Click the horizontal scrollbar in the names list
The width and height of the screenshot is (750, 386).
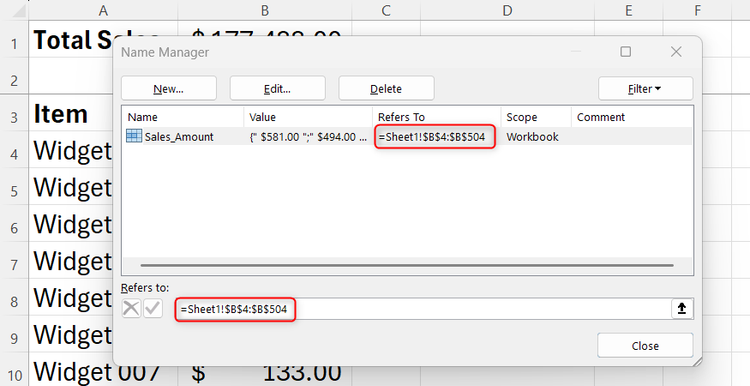407,265
